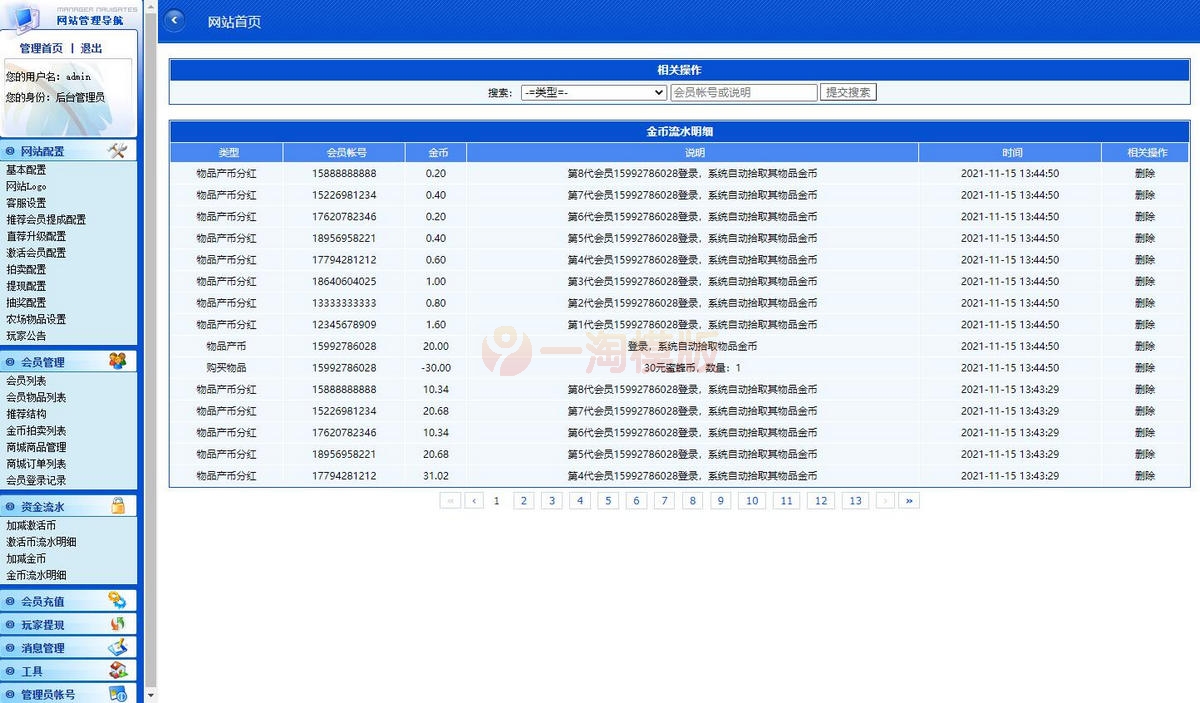Screen dimensions: 1200x703
Task: Collapse the 会员管理 section header
Action: (69, 361)
